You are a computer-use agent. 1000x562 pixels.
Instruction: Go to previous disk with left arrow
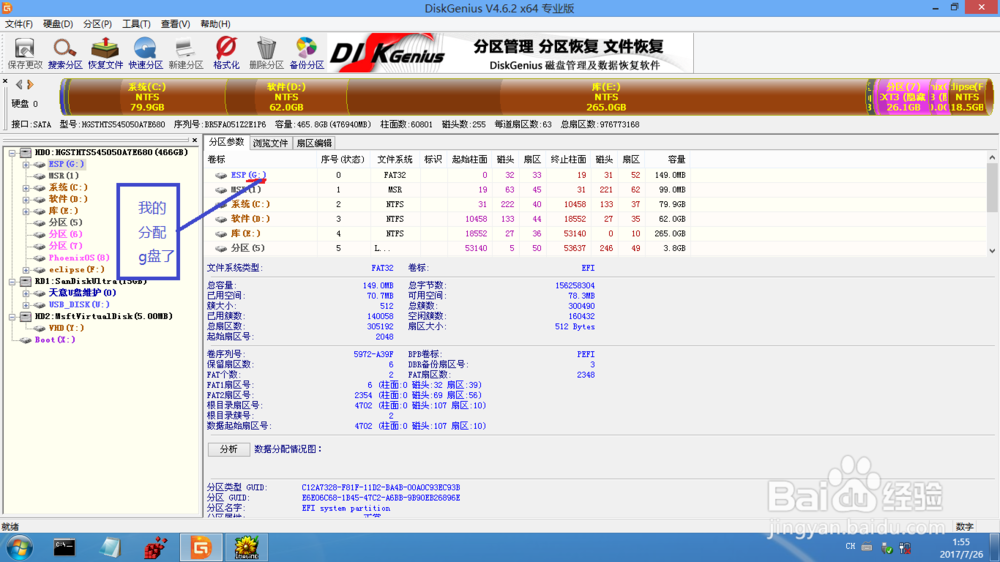click(x=19, y=84)
